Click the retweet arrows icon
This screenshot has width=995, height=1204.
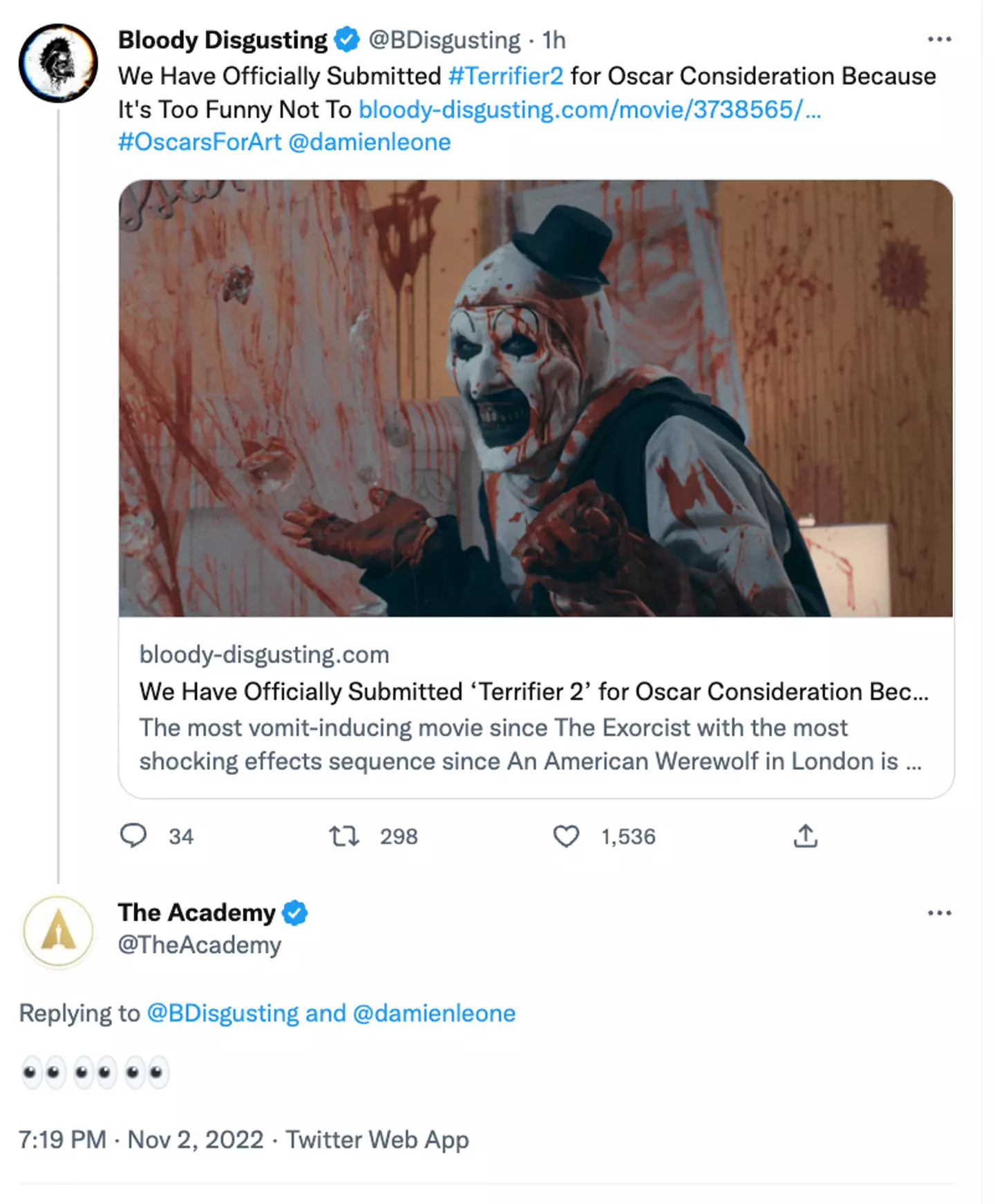[343, 836]
